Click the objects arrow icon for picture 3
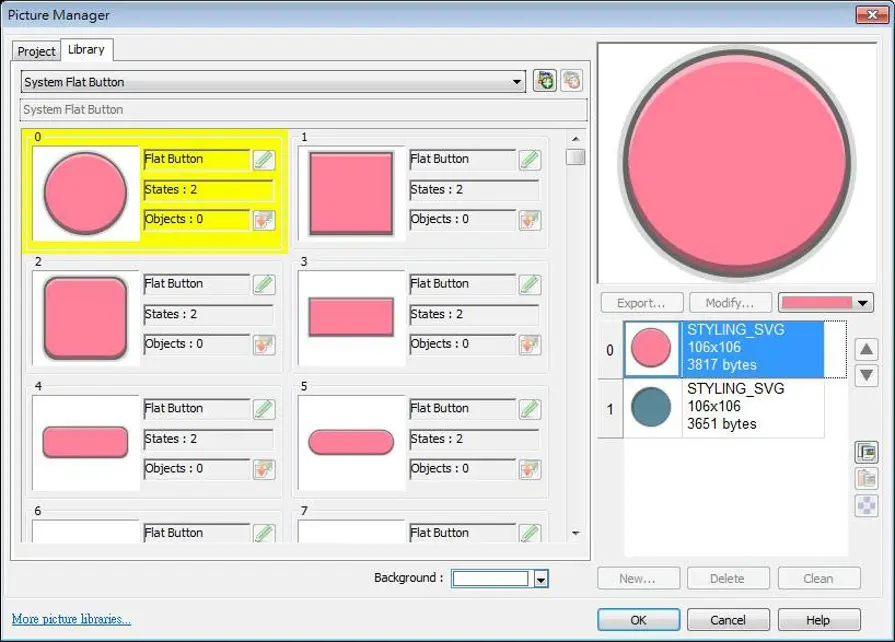Image resolution: width=895 pixels, height=642 pixels. click(530, 345)
